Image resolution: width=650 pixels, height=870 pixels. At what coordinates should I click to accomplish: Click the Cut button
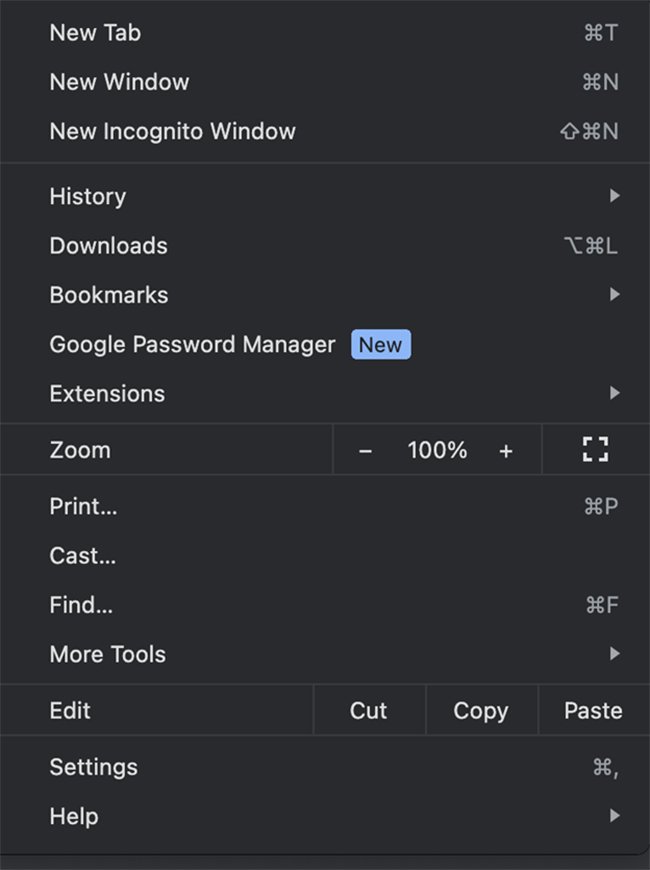[x=368, y=711]
